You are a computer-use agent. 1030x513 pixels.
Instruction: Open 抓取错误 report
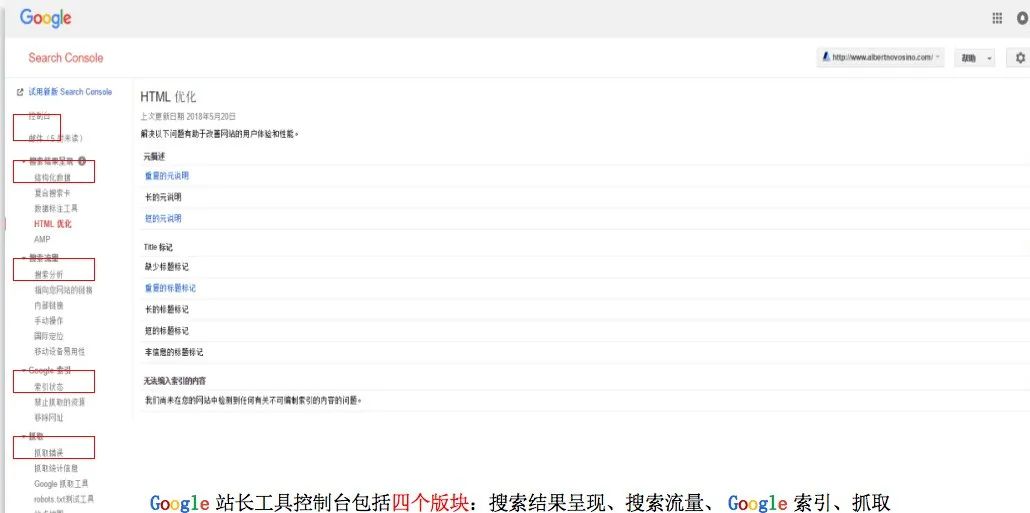[49, 453]
